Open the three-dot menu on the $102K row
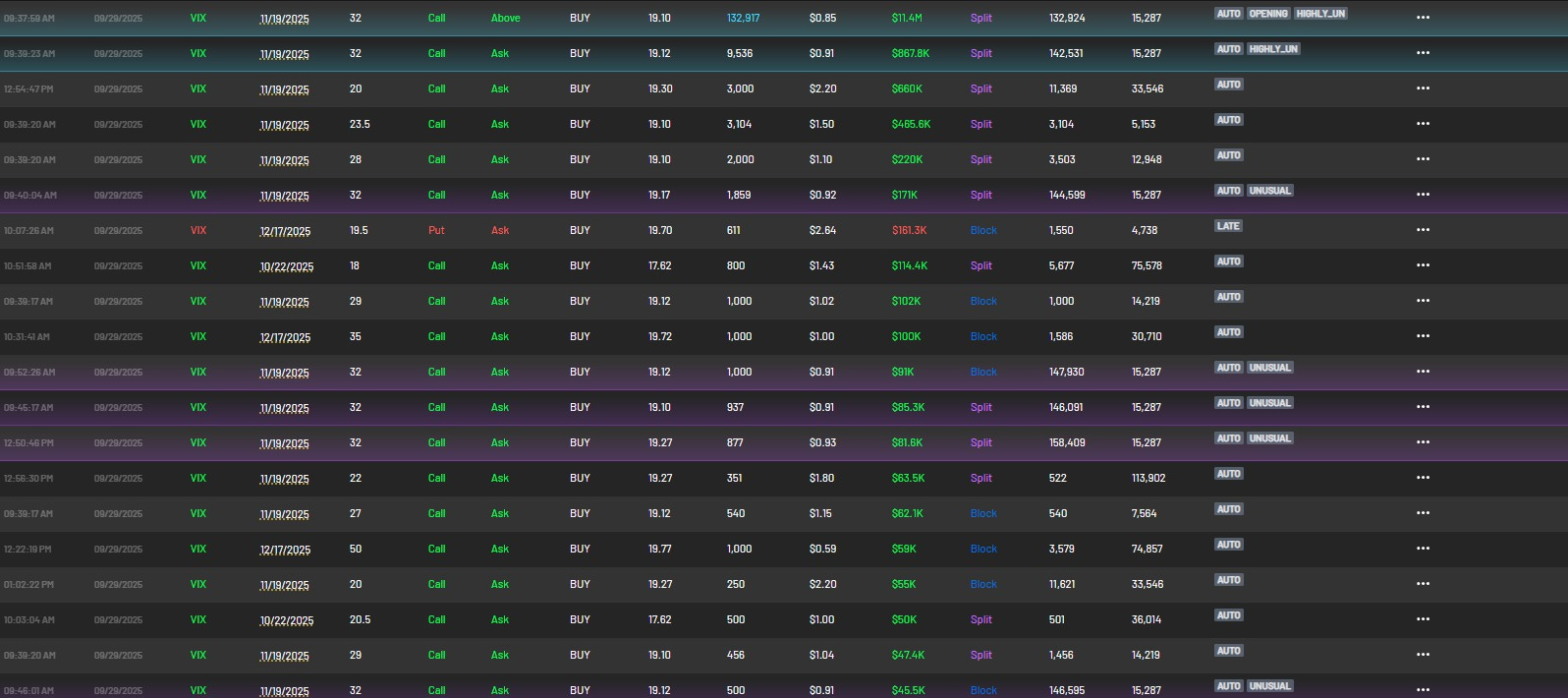 [1423, 301]
